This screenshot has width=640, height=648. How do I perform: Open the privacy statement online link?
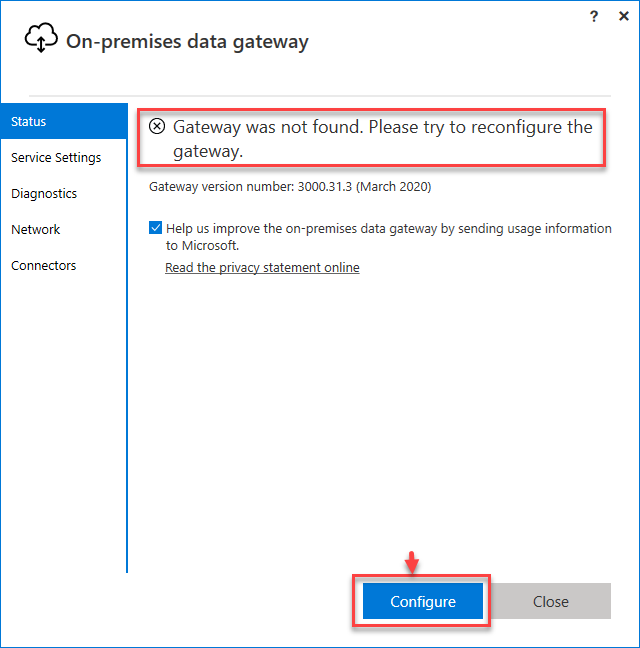pyautogui.click(x=262, y=268)
